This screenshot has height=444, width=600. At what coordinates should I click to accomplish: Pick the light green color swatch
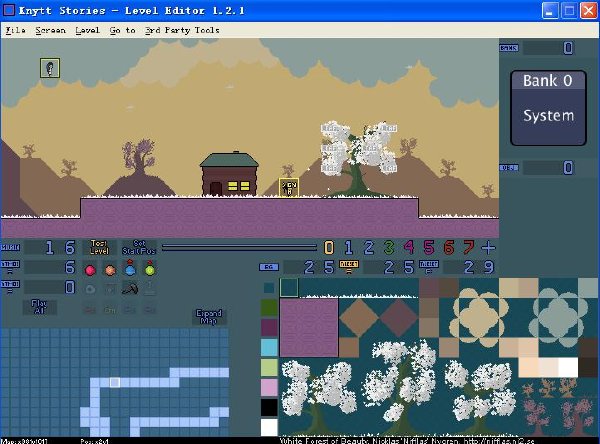tap(269, 367)
